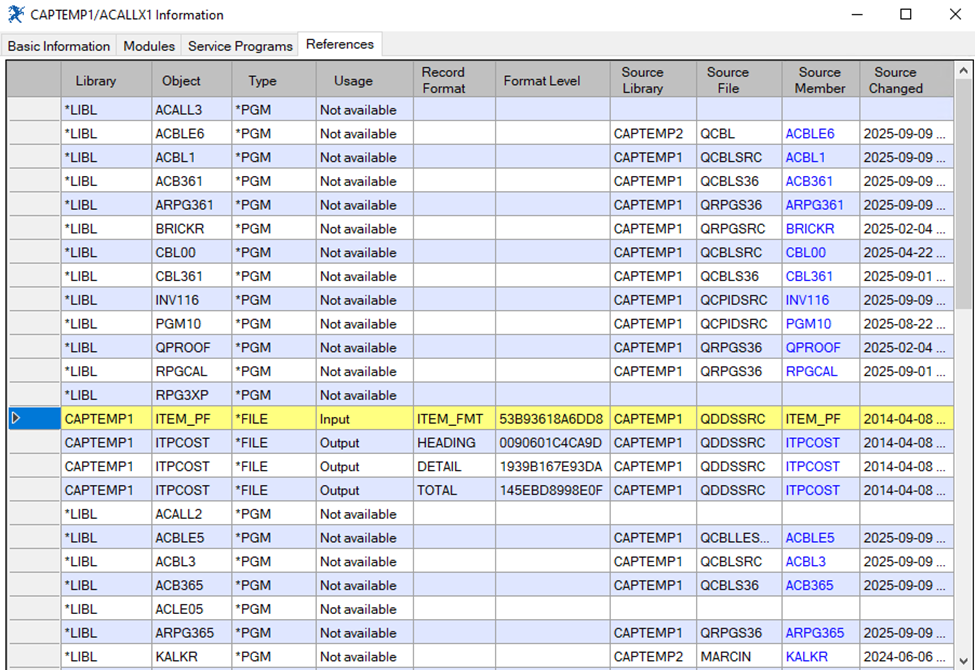Maximize the Information window

tap(906, 15)
